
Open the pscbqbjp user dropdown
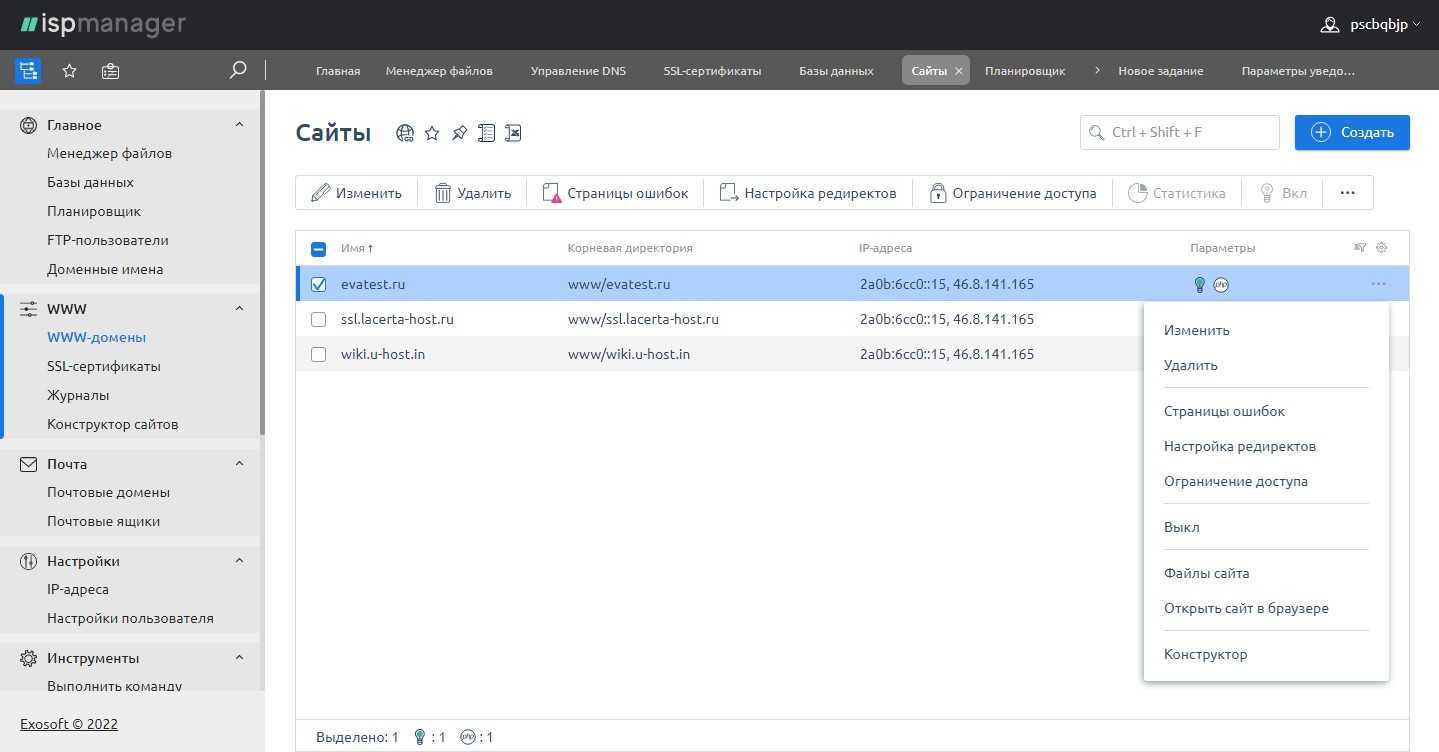pos(1370,25)
